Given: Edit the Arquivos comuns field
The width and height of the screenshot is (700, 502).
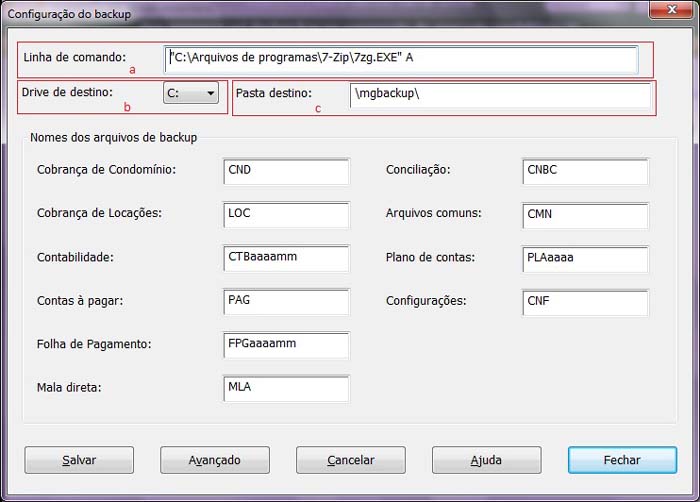Looking at the screenshot, I should point(585,215).
